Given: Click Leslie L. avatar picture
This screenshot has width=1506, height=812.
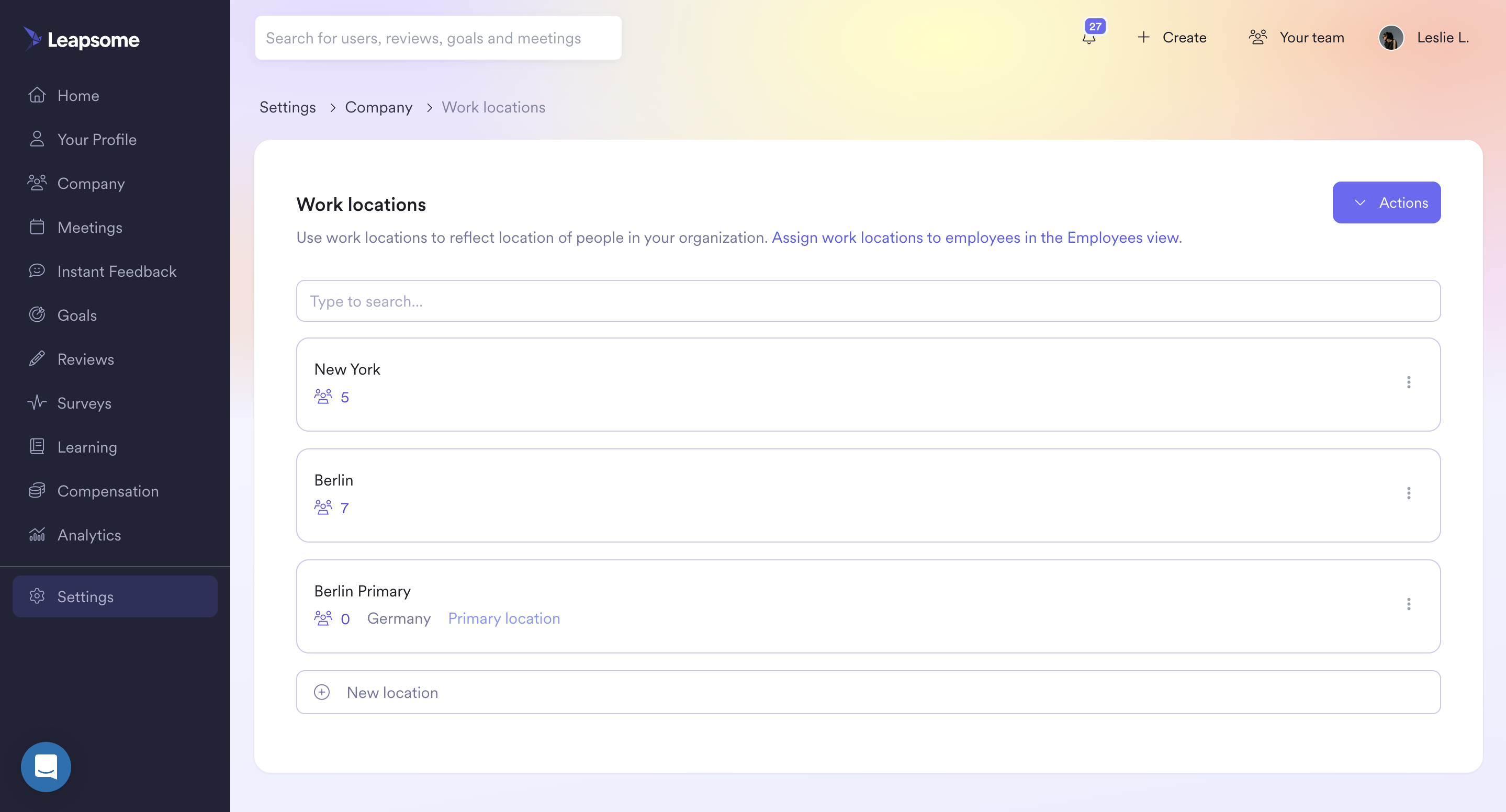Looking at the screenshot, I should click(x=1390, y=38).
